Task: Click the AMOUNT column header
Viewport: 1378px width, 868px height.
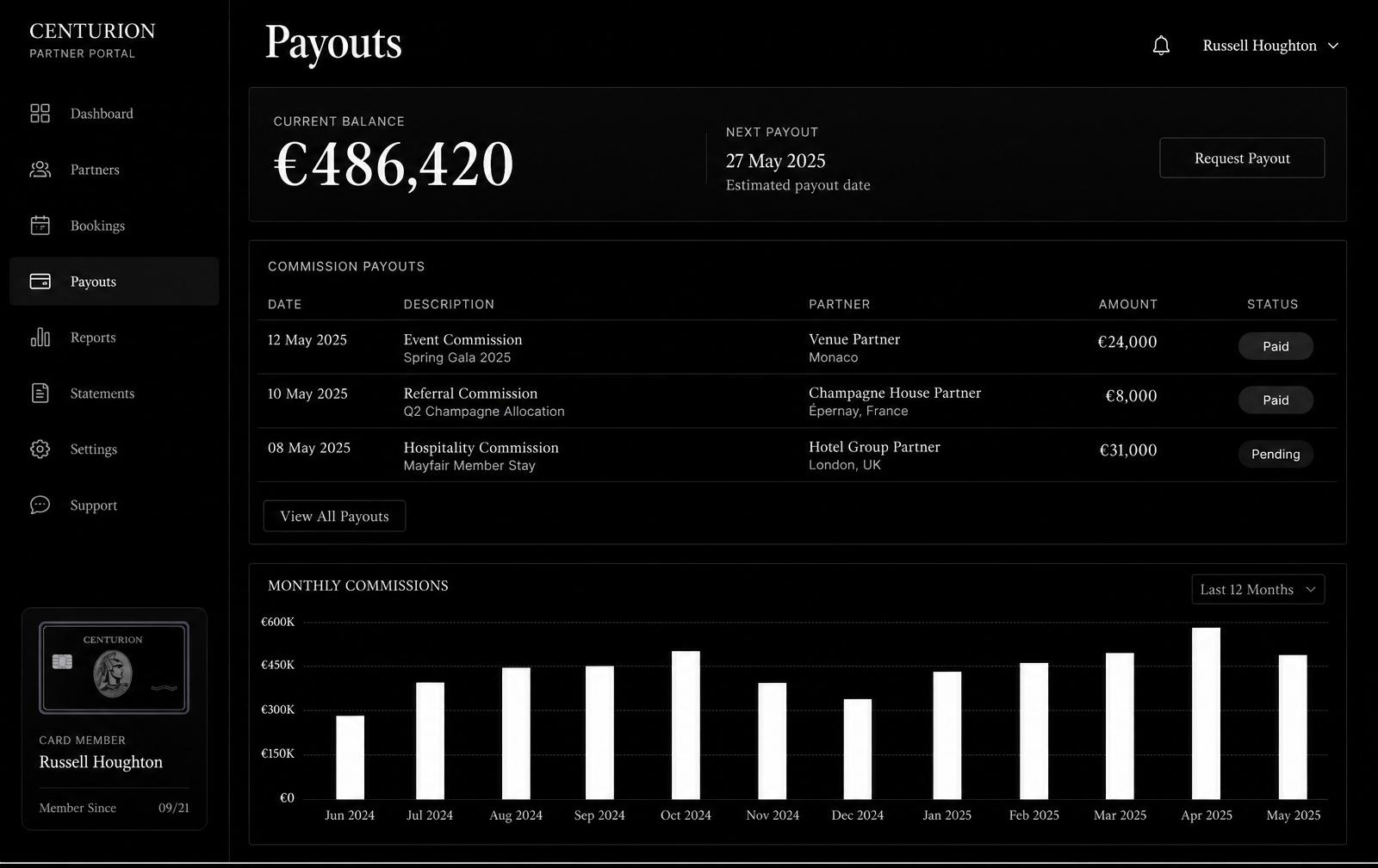Action: point(1127,304)
